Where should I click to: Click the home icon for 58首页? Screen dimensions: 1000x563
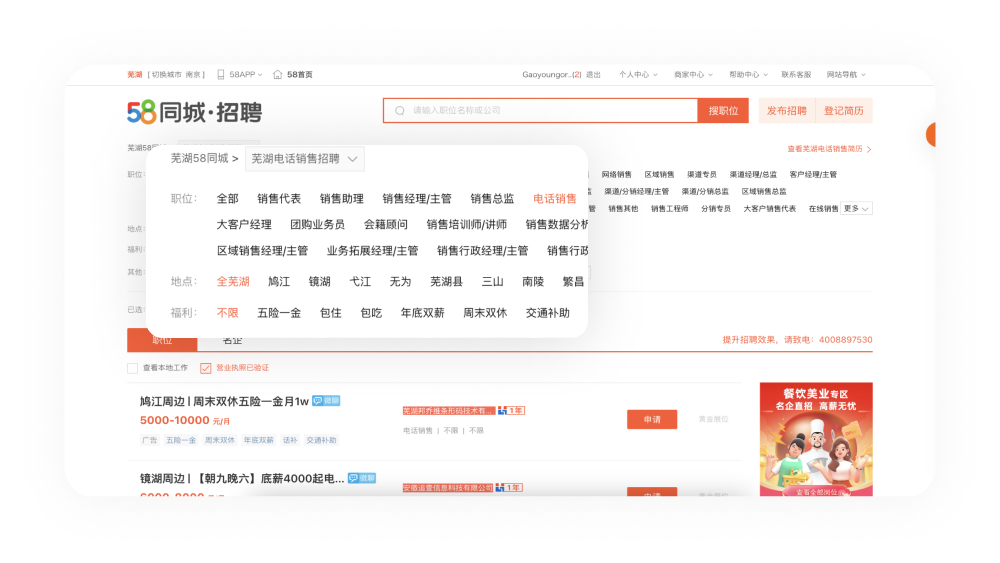277,74
